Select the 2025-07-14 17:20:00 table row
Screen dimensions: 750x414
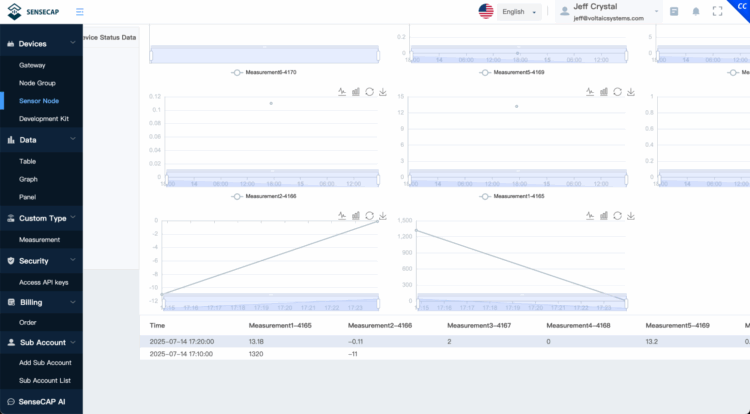click(400, 340)
